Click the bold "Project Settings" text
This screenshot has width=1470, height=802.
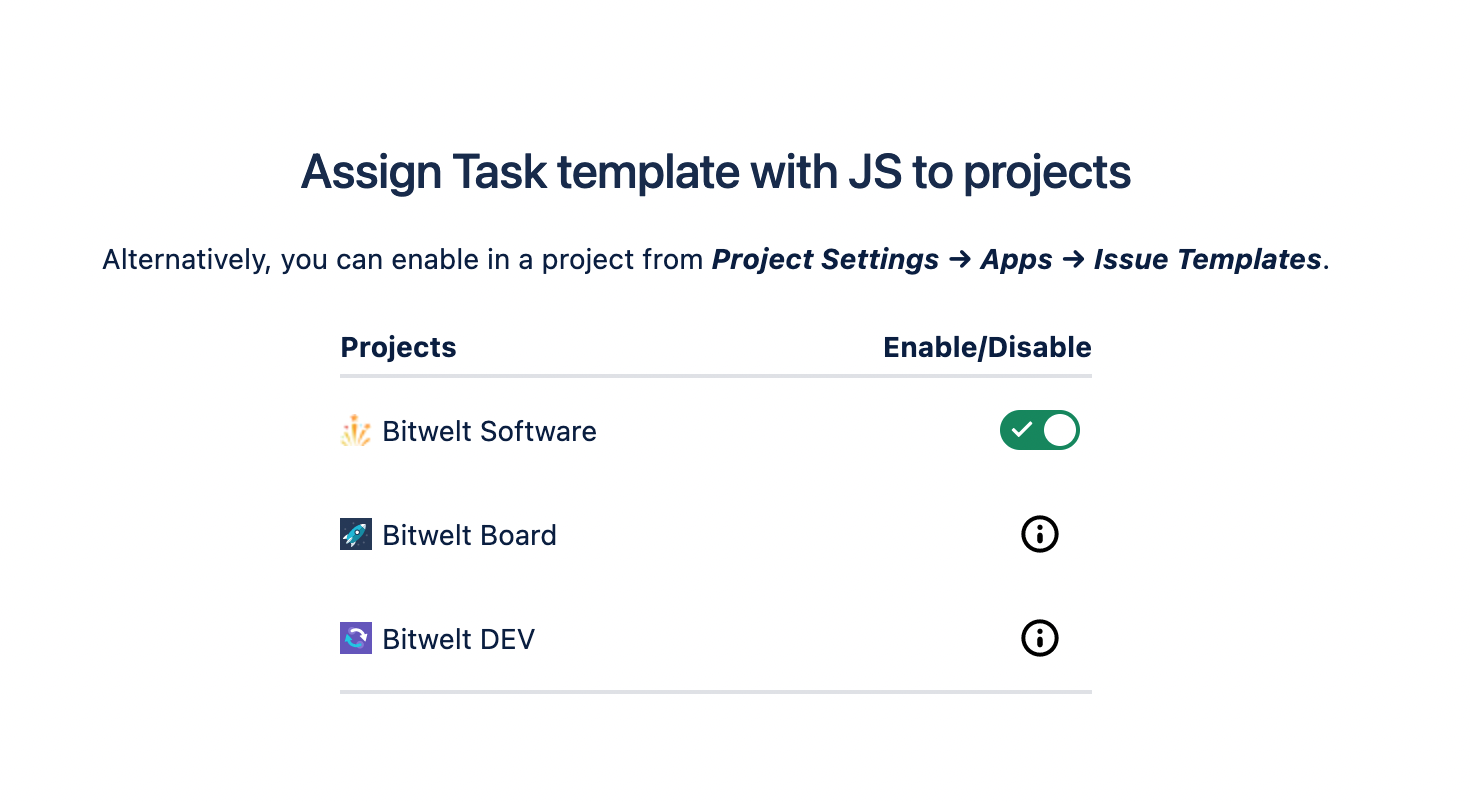[x=825, y=260]
